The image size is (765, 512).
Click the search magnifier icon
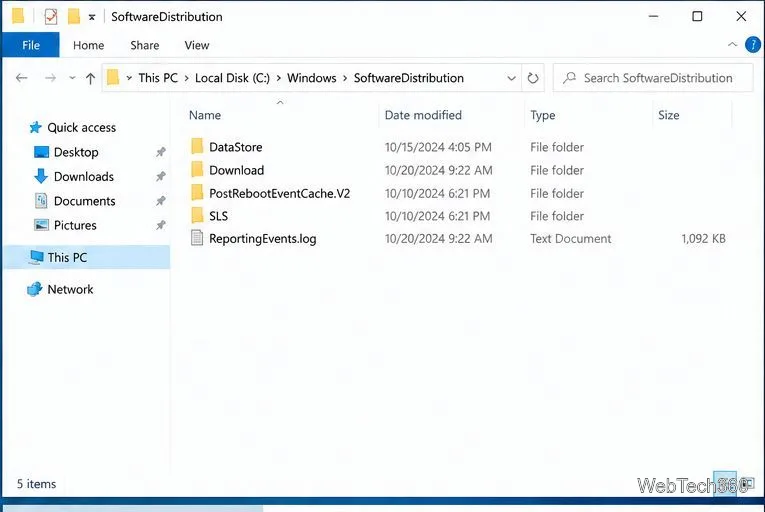(x=569, y=78)
